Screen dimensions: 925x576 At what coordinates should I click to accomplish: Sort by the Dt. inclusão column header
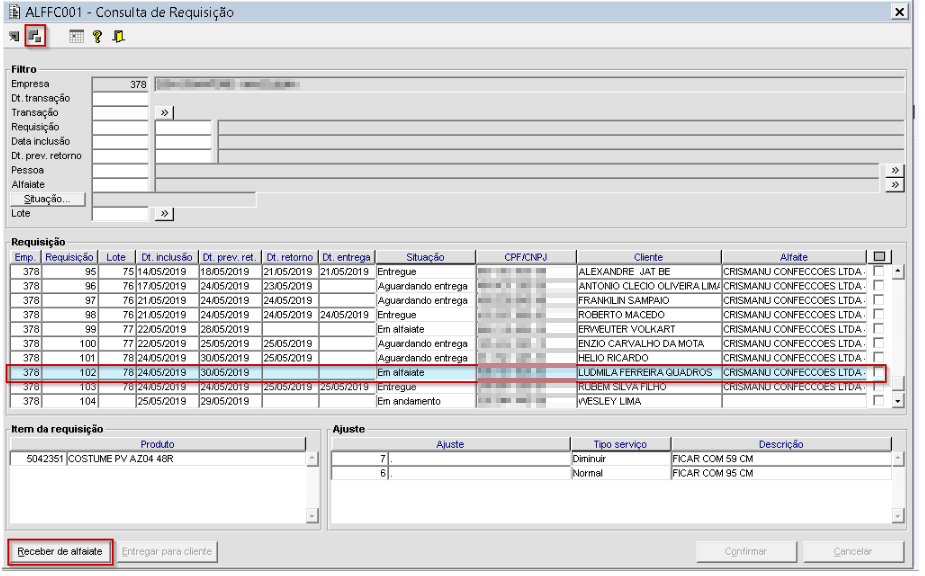[x=167, y=257]
